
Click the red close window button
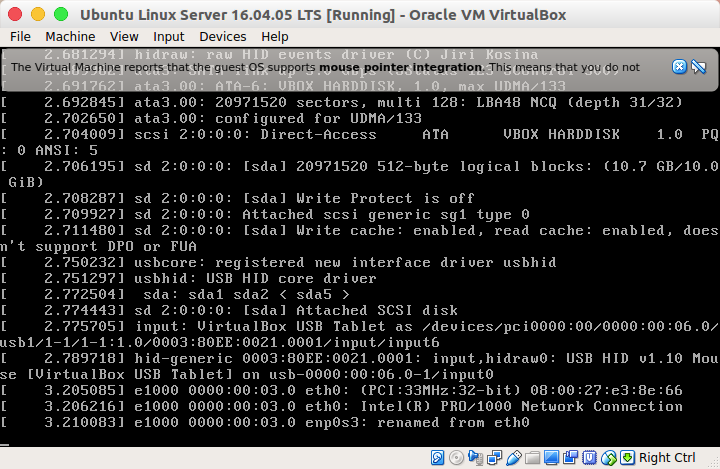[x=15, y=14]
